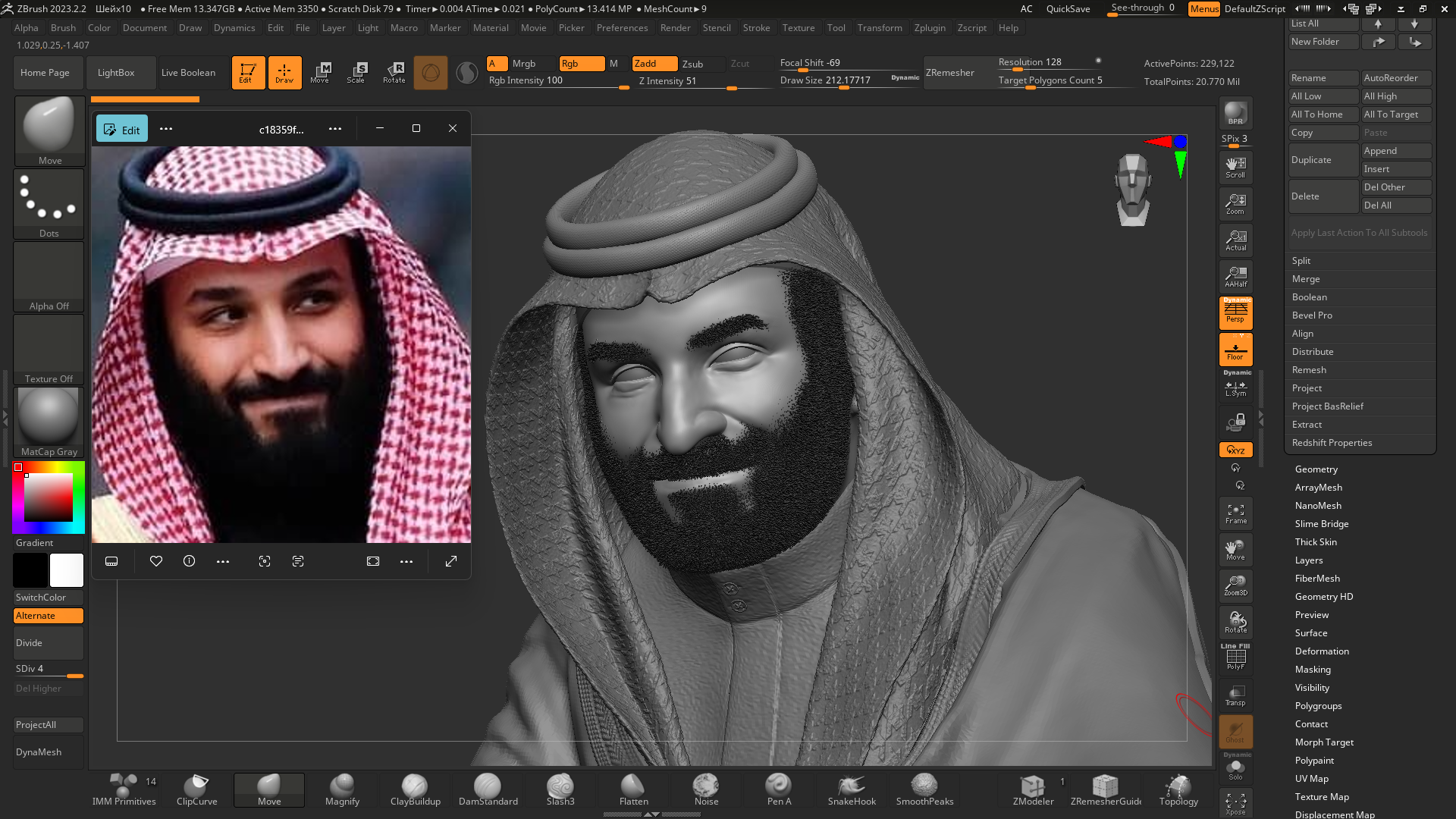Pick a color in the color picker square
This screenshot has width=1456, height=819.
tap(49, 497)
